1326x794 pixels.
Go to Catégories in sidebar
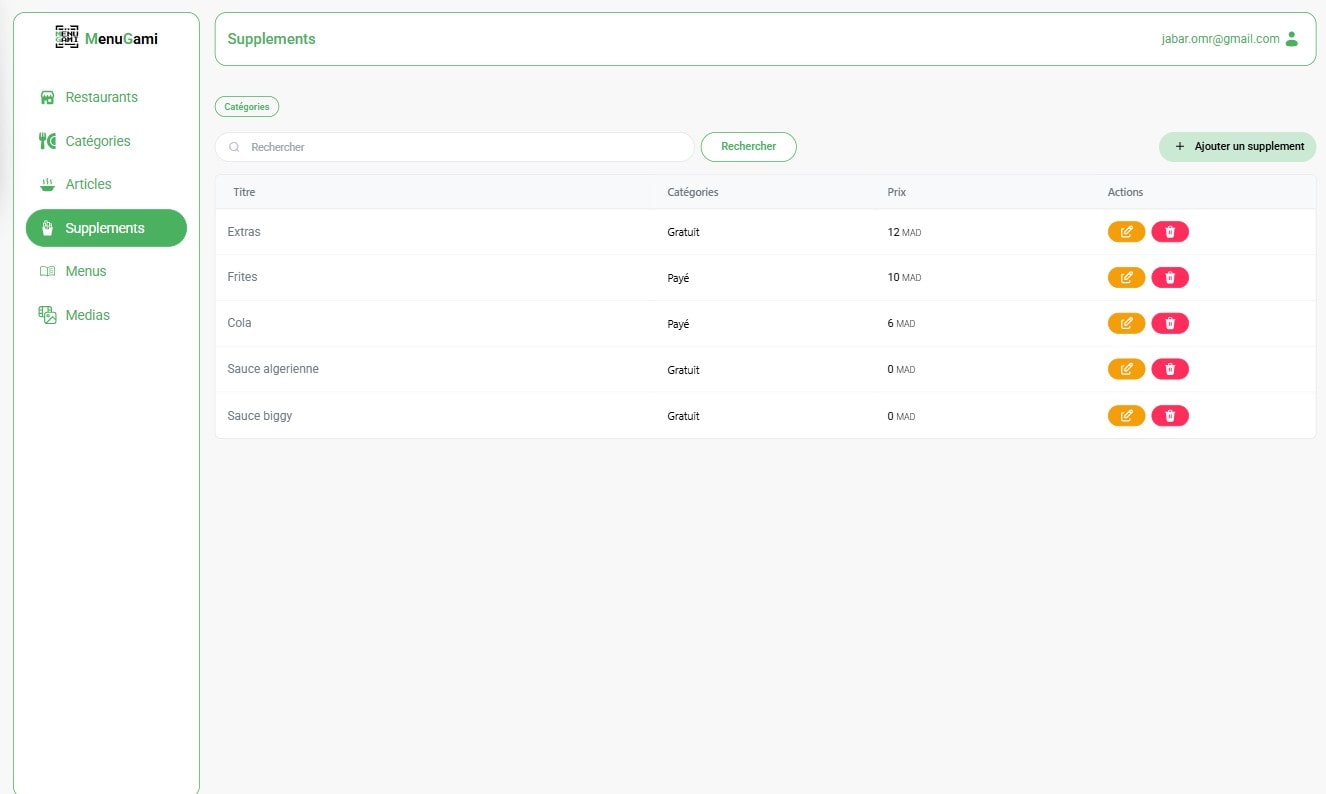click(x=97, y=141)
